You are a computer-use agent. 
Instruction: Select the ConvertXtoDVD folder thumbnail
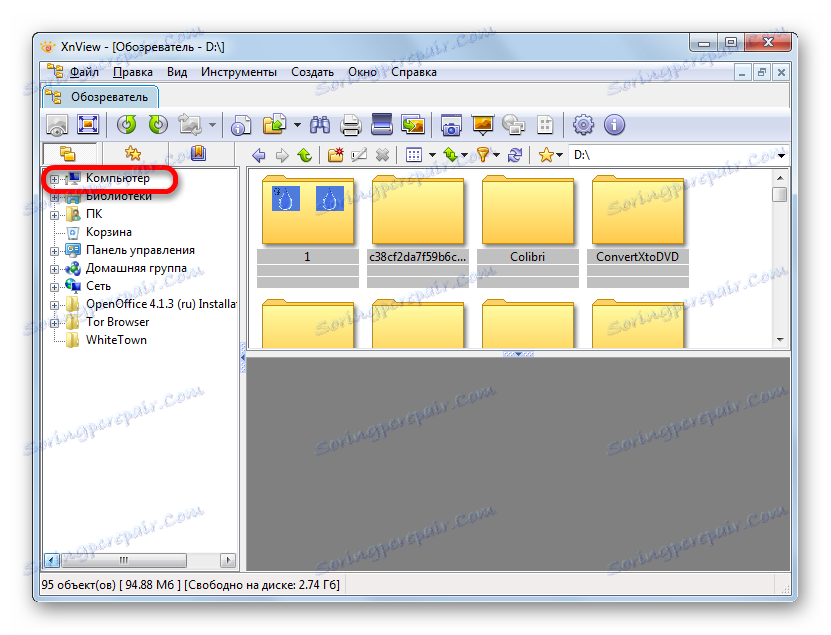638,231
